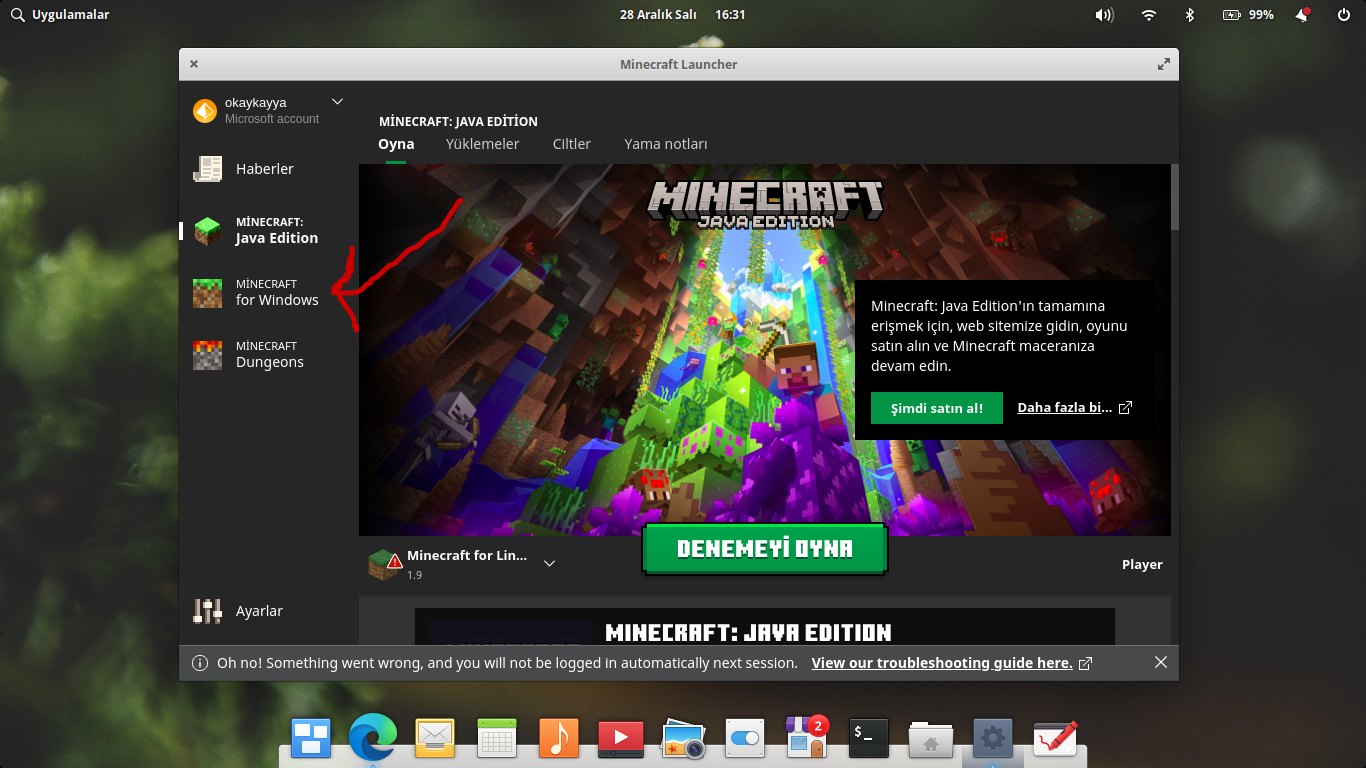Viewport: 1366px width, 768px height.
Task: Maximize the Minecraft Launcher window
Action: click(x=1164, y=64)
